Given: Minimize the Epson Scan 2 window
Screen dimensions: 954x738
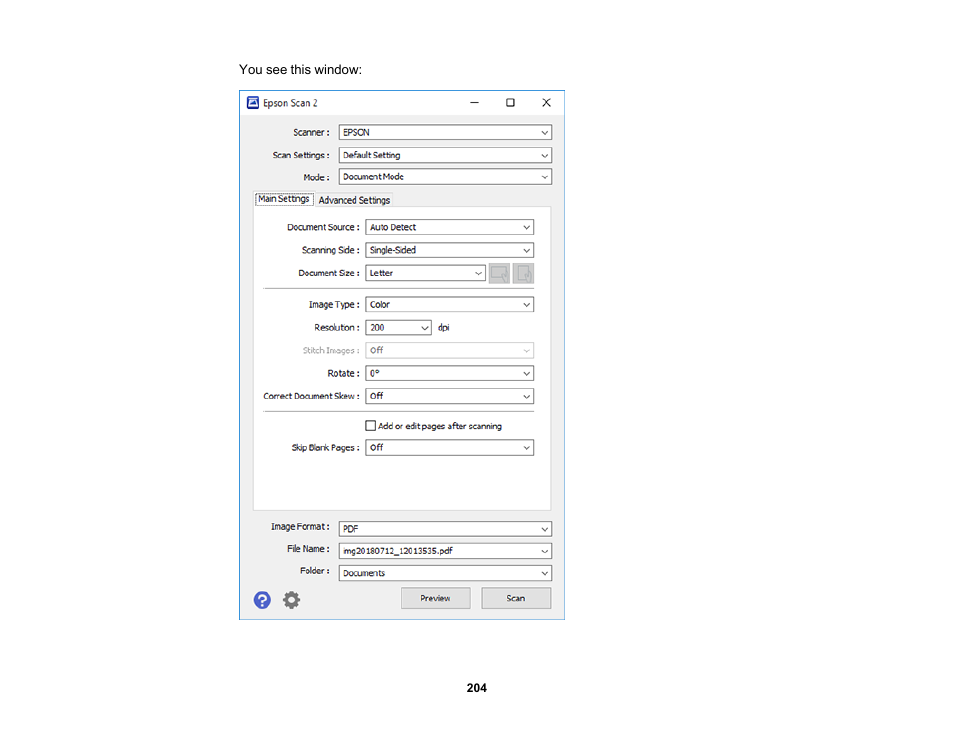Looking at the screenshot, I should 475,103.
